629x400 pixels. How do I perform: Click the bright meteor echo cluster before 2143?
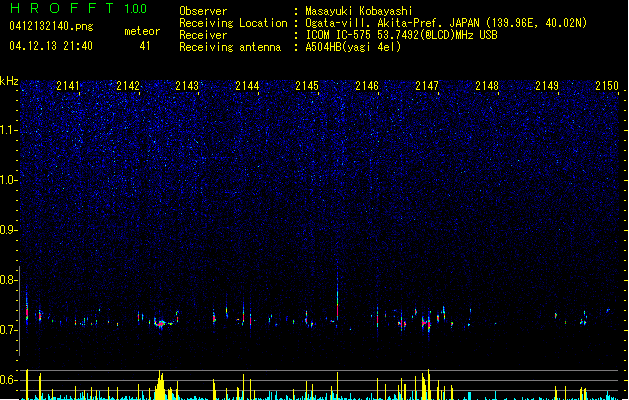tap(160, 323)
